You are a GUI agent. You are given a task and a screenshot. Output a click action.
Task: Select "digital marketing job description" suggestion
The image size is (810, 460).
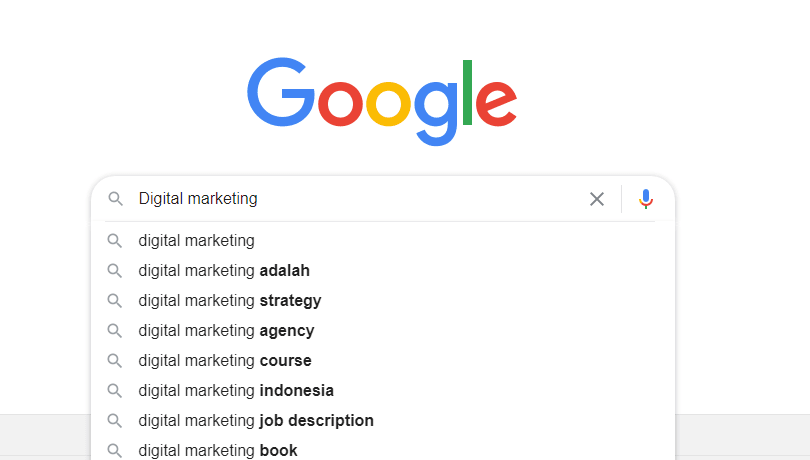point(256,420)
